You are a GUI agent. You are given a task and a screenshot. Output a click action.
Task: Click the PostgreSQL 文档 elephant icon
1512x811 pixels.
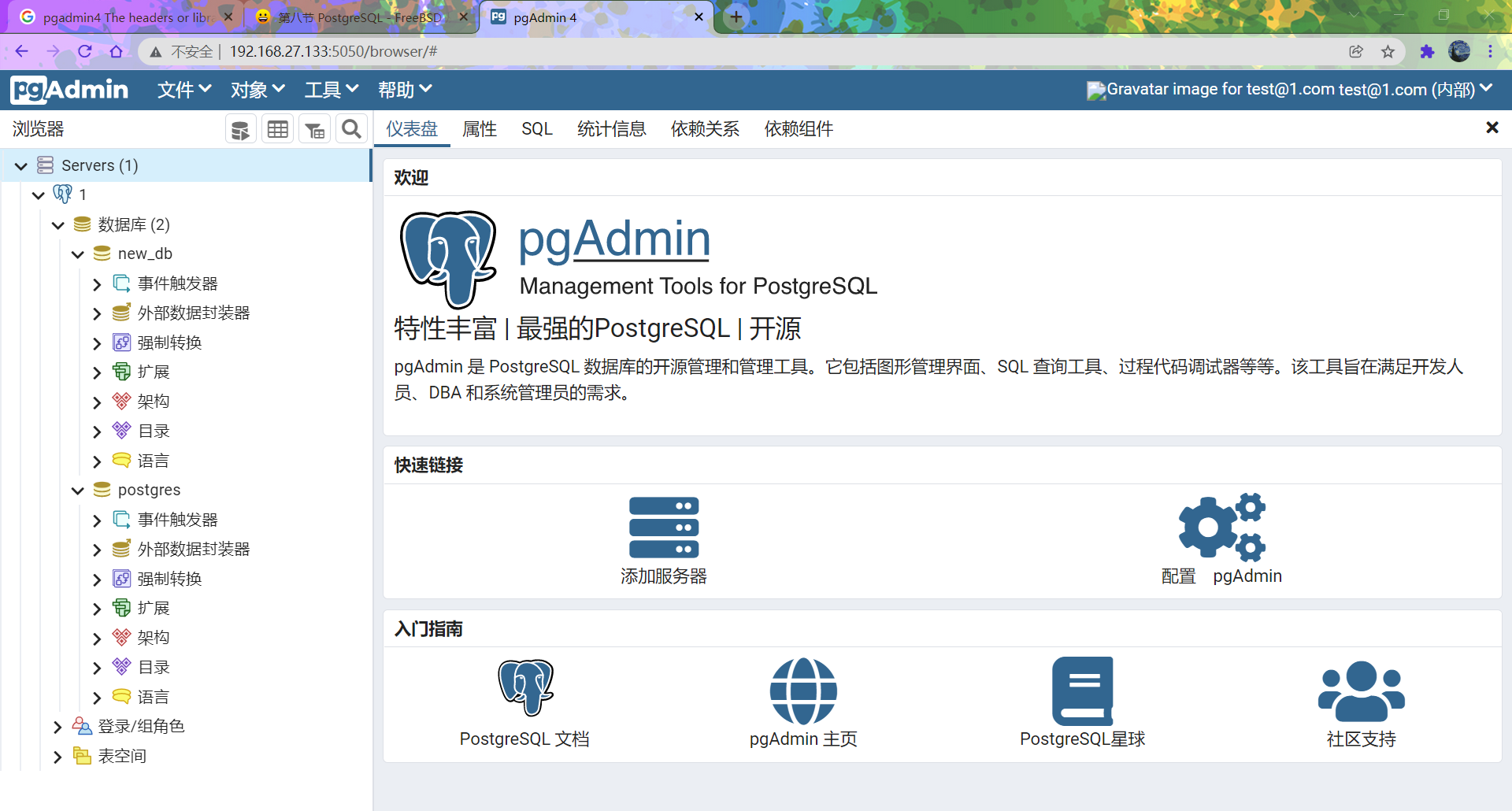click(x=524, y=688)
